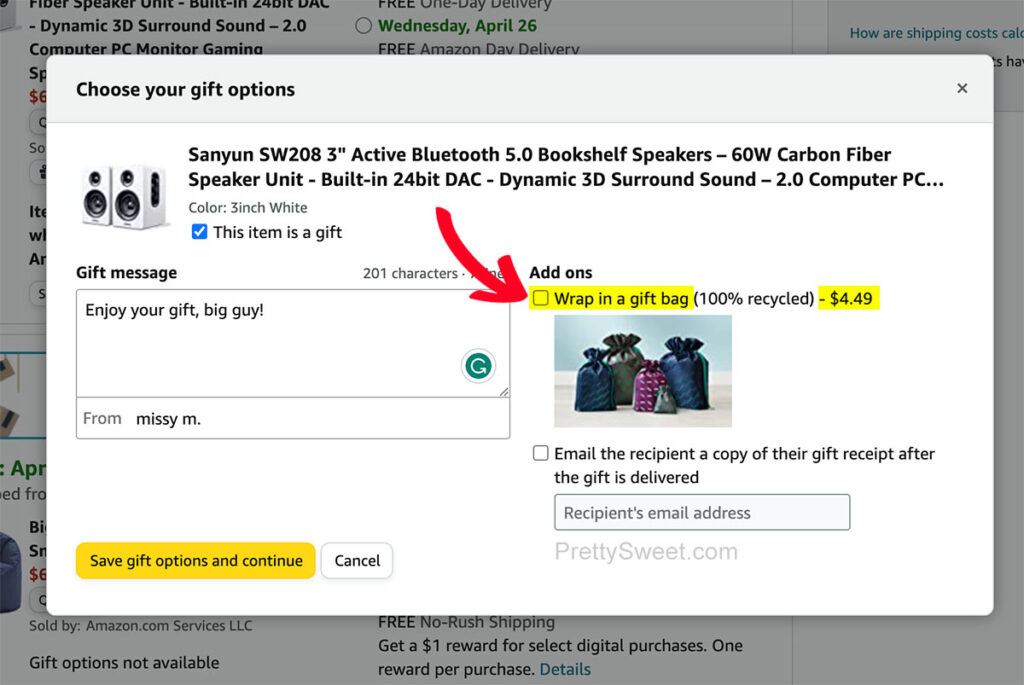Click the 'Choose your gift options' heading
1024x685 pixels.
pyautogui.click(x=185, y=89)
